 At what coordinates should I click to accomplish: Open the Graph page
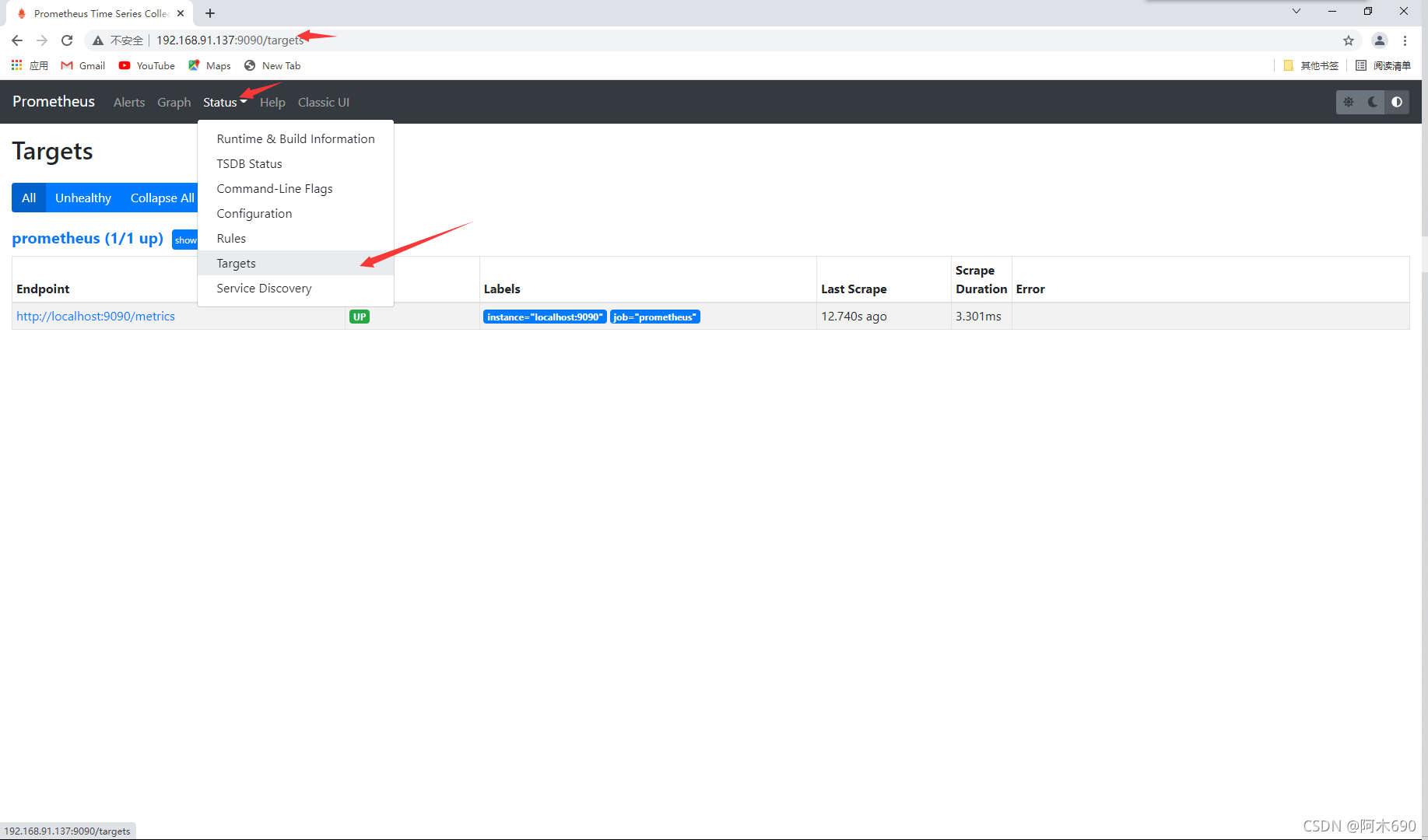click(174, 103)
